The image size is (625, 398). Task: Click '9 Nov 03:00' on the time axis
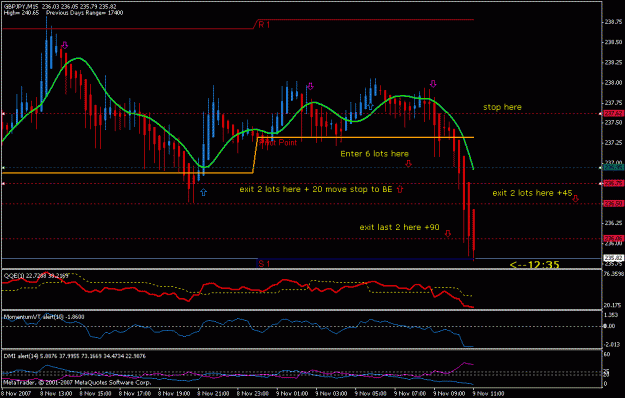332,394
